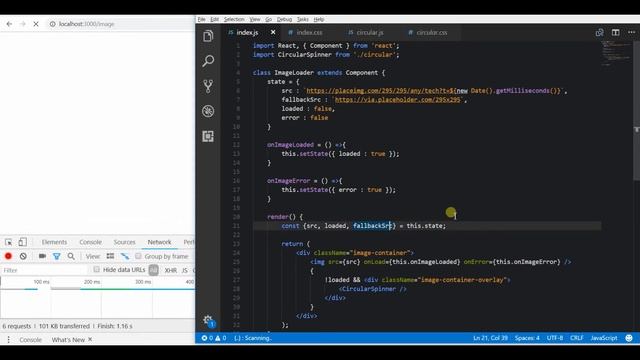Image resolution: width=640 pixels, height=360 pixels.
Task: Click the Open Changes icon in editor toolbar
Action: (599, 32)
